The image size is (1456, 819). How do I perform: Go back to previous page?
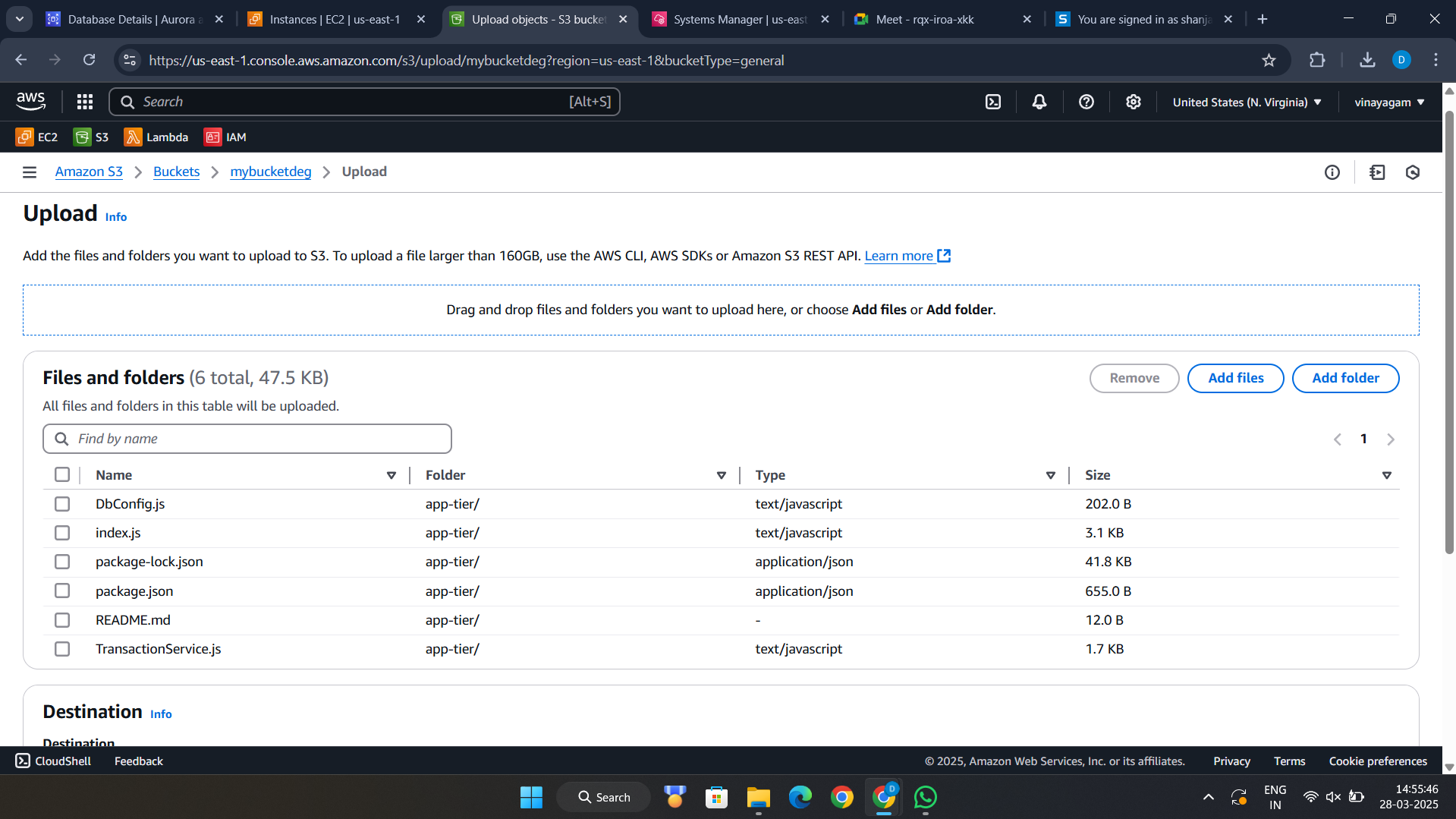(x=21, y=60)
